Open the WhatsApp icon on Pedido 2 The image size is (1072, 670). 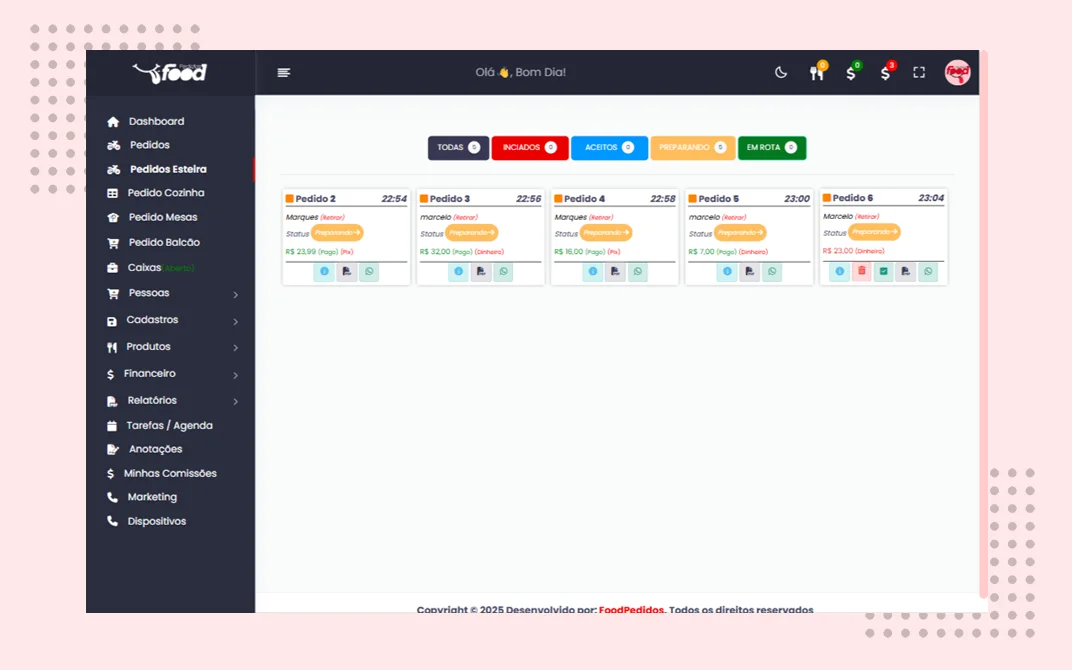click(369, 272)
